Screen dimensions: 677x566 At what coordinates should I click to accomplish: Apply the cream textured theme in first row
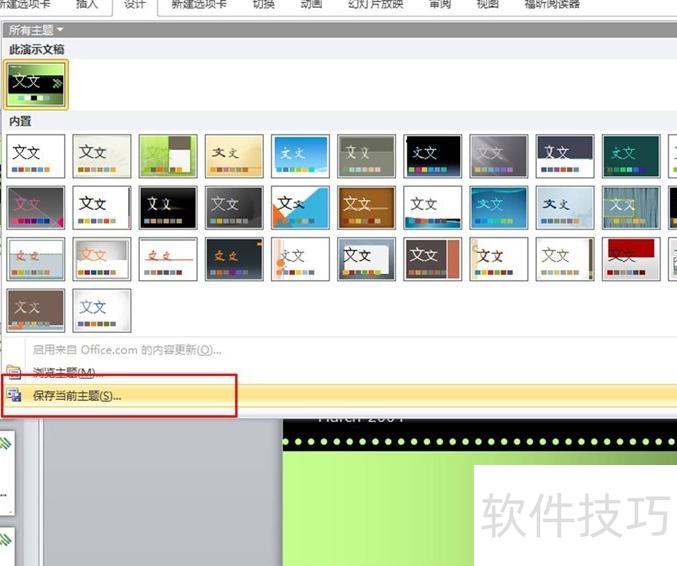tap(102, 156)
